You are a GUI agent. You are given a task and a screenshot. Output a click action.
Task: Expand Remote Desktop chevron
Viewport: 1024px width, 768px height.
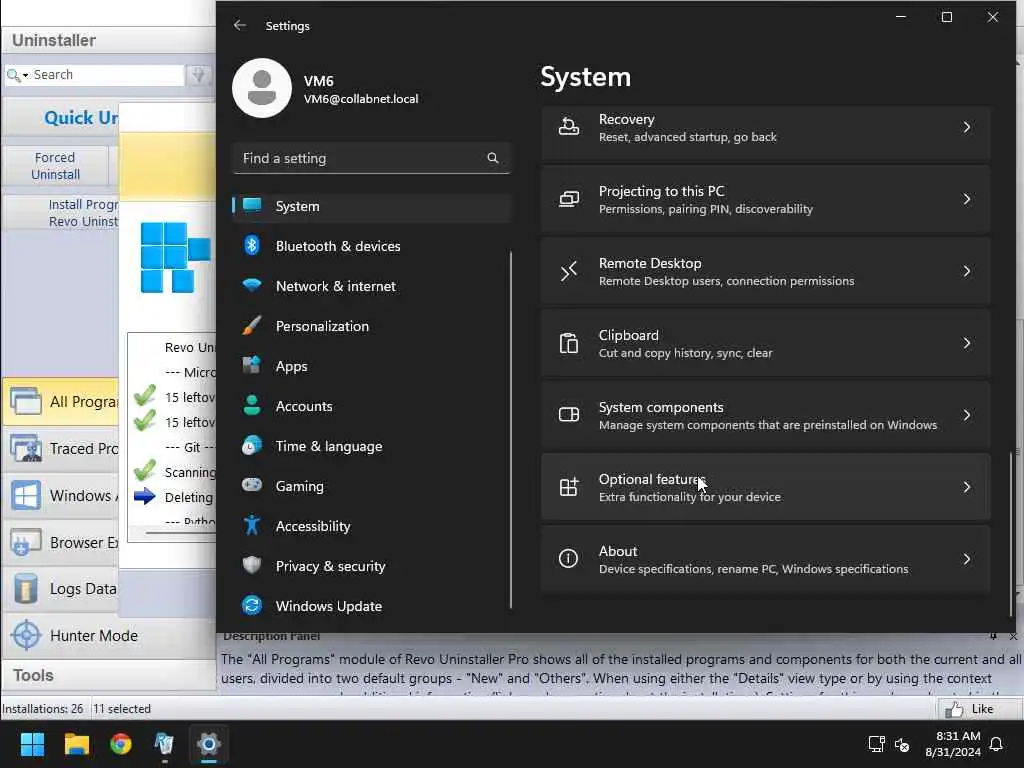click(967, 271)
